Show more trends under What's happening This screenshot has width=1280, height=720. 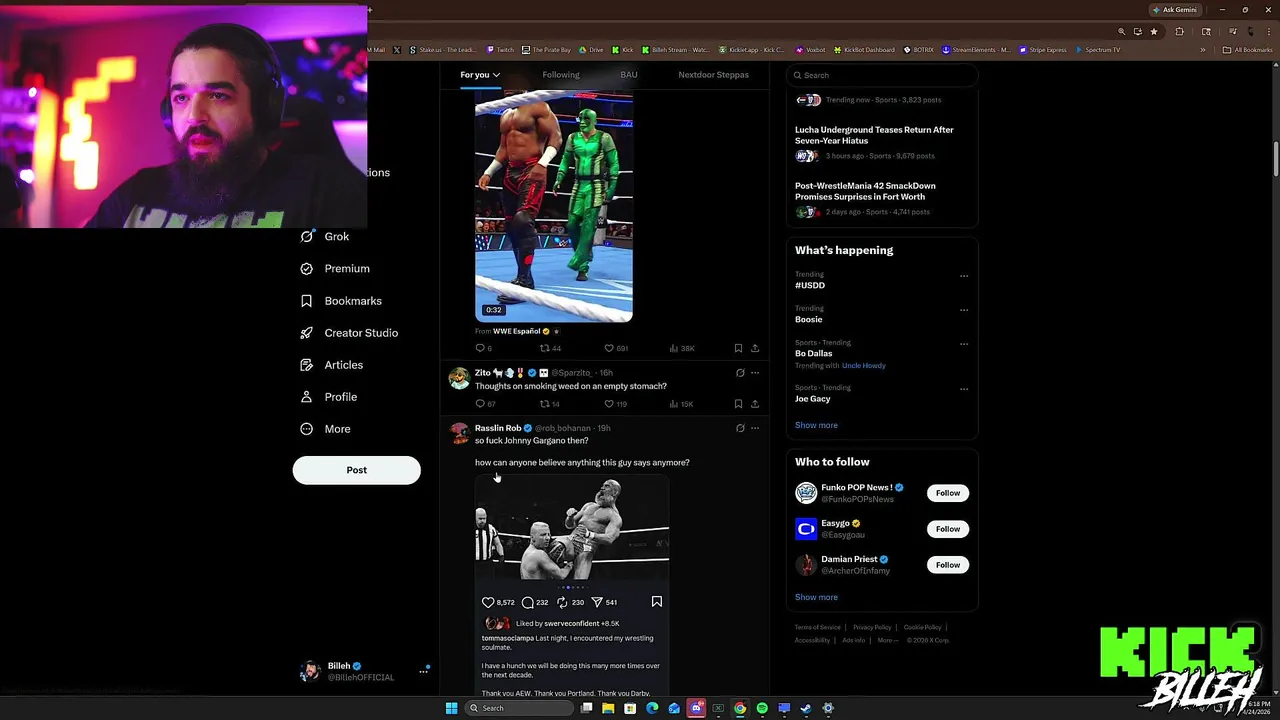(x=816, y=425)
